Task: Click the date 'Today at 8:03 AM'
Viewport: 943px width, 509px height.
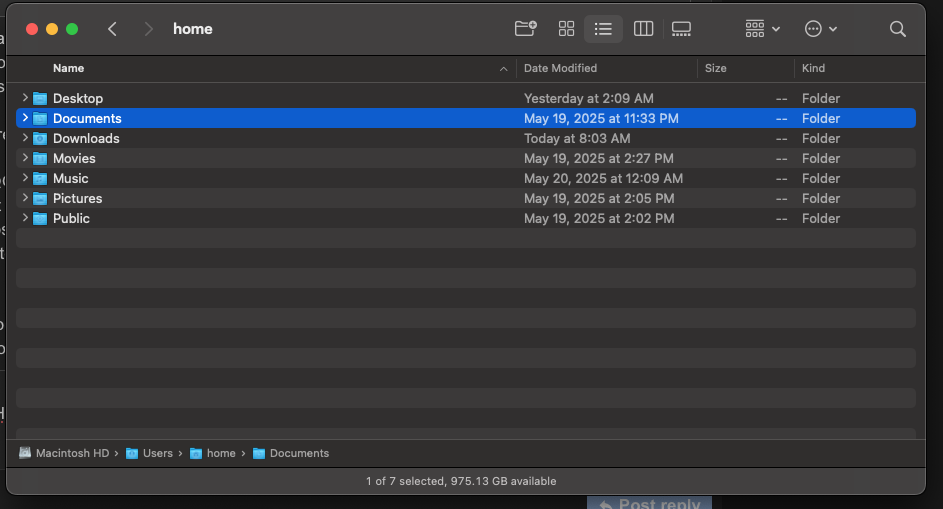Action: pyautogui.click(x=577, y=138)
